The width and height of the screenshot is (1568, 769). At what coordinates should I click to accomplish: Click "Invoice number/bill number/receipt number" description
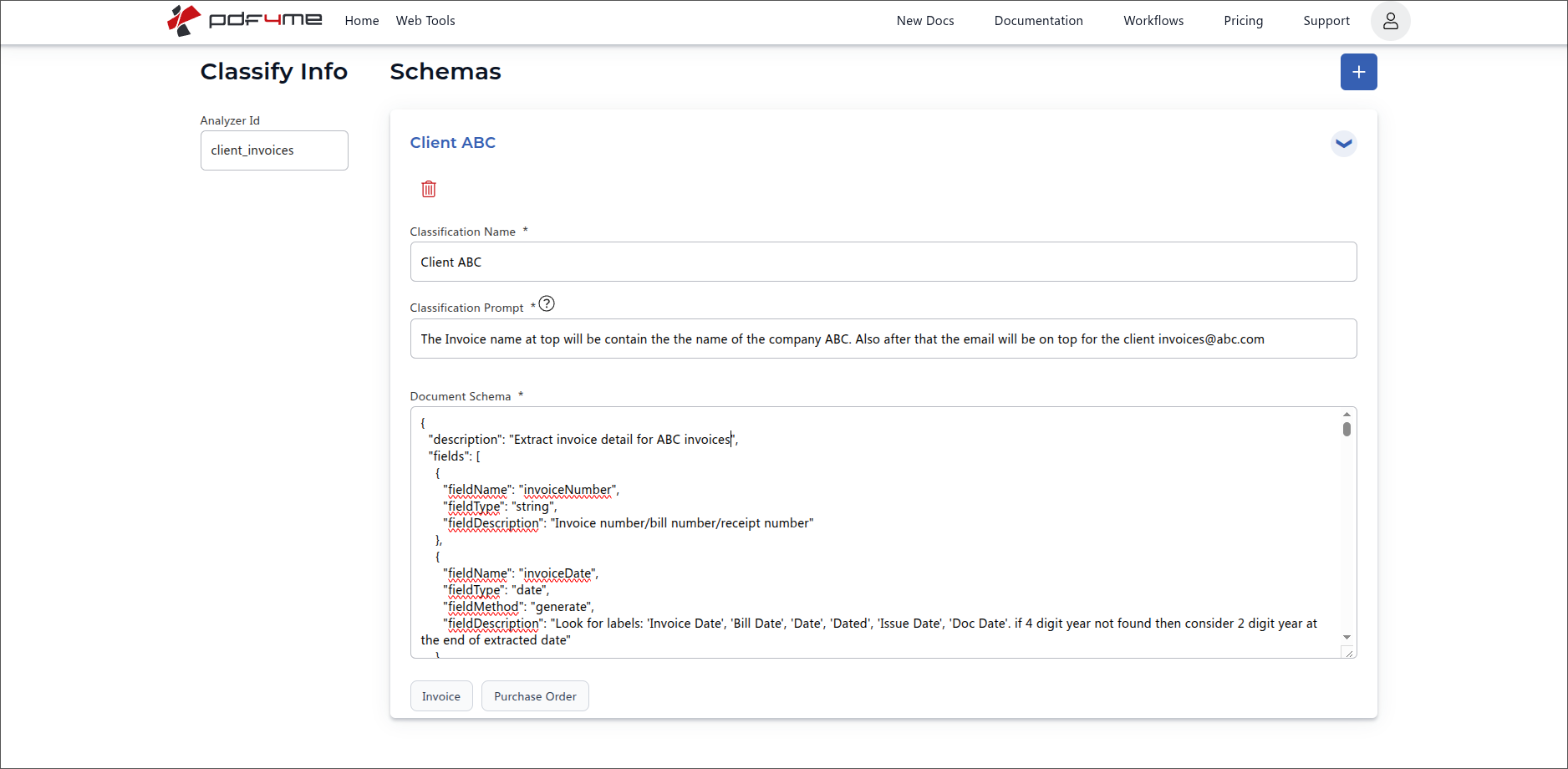[682, 523]
